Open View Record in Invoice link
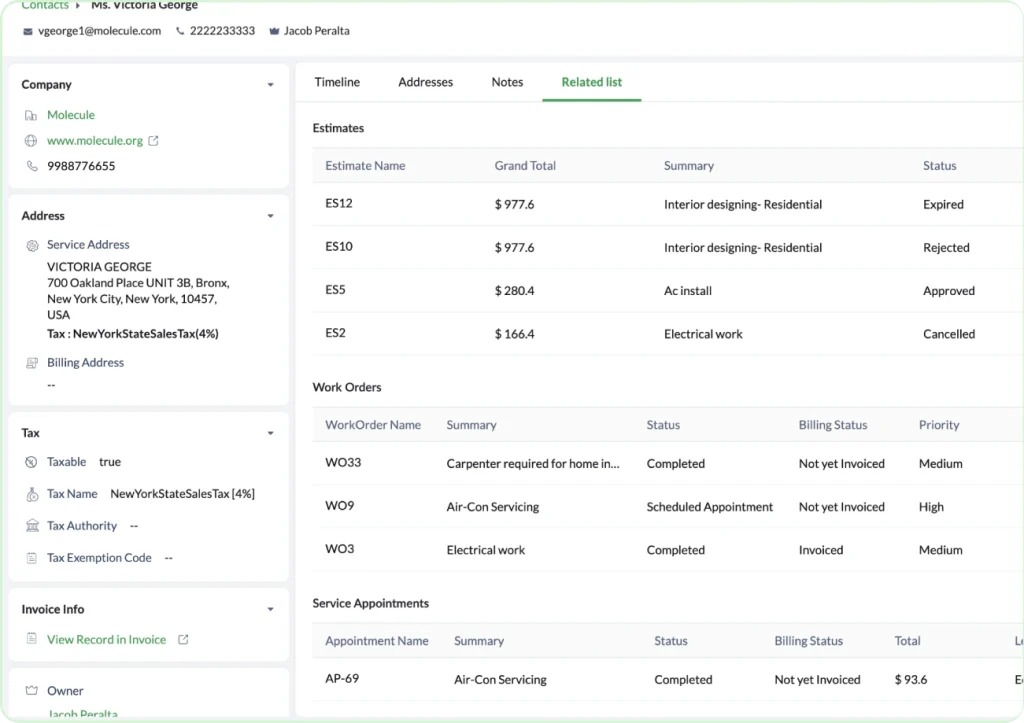Viewport: 1024px width, 723px height. click(x=106, y=640)
